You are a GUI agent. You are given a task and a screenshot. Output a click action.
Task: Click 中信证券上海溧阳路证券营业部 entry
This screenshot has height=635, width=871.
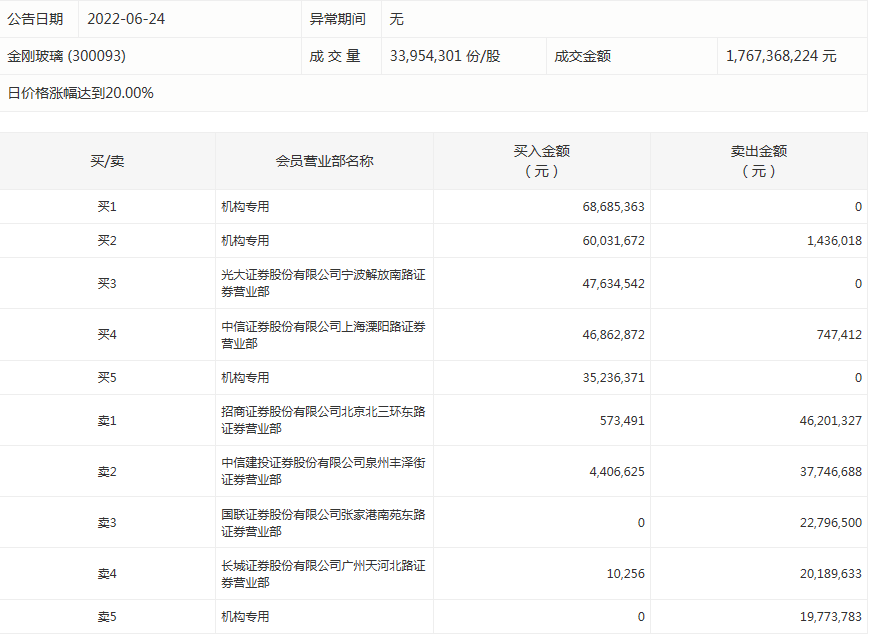tap(322, 335)
